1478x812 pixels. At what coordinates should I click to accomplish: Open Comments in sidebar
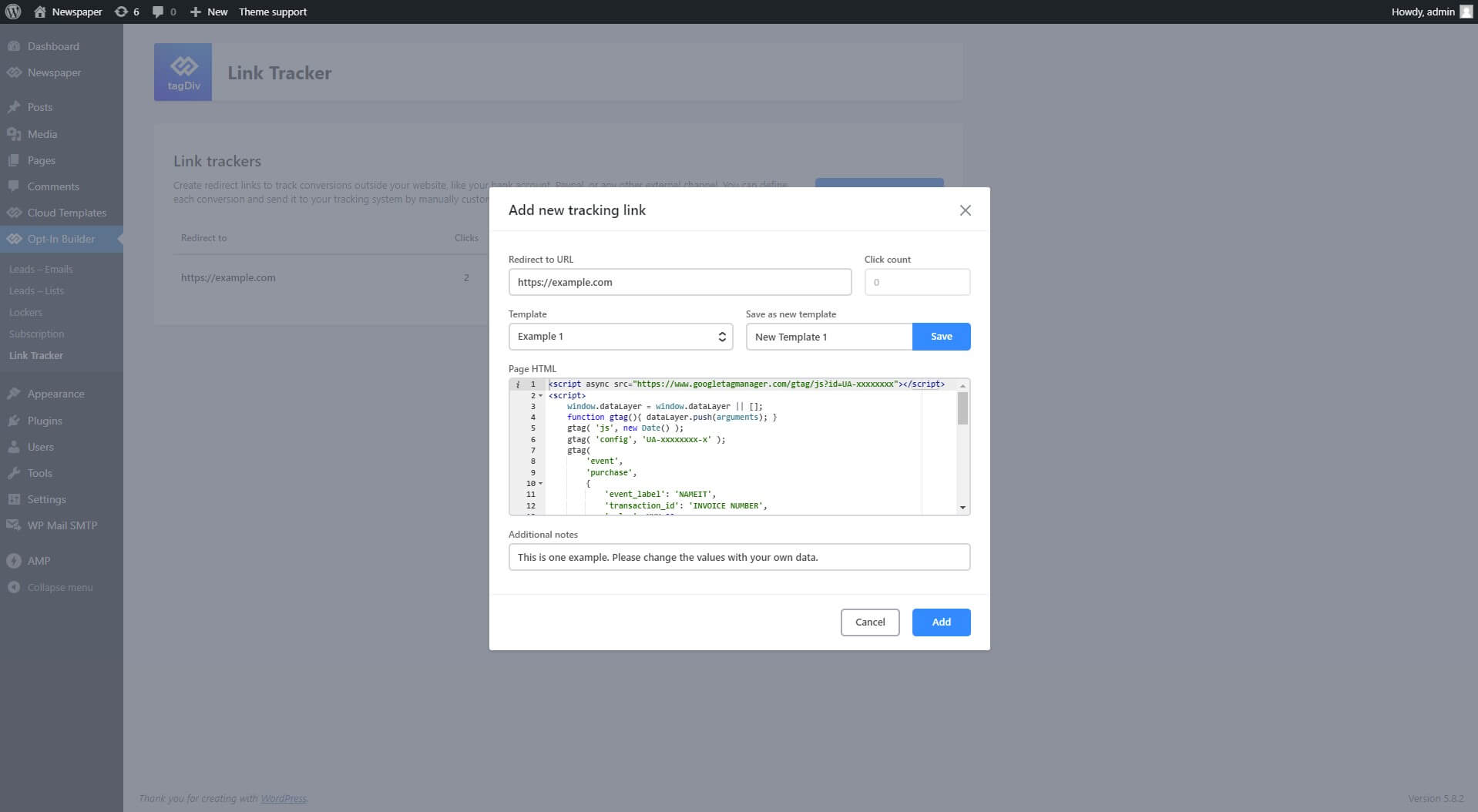click(53, 186)
